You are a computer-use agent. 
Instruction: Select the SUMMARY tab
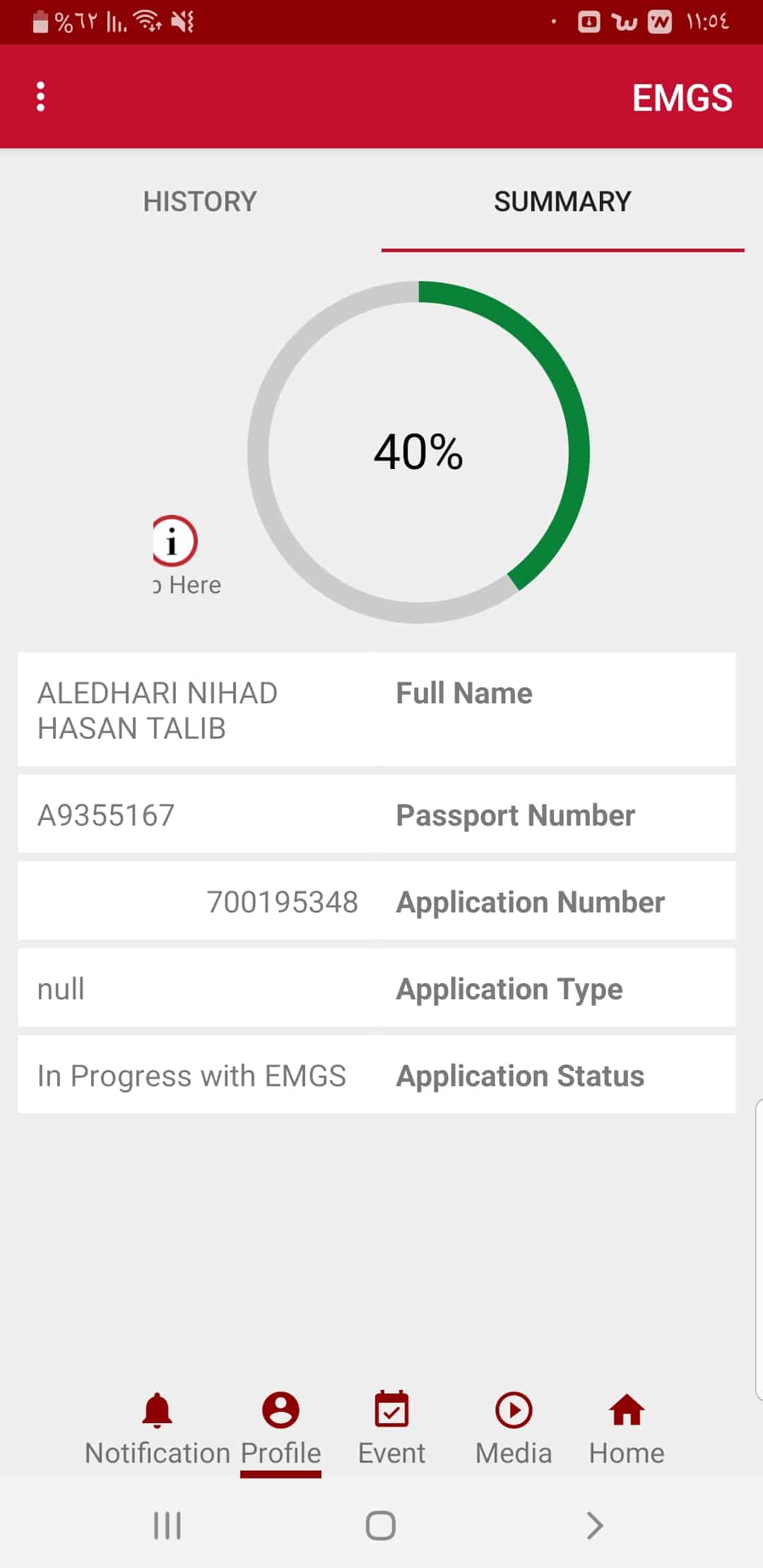pos(562,202)
